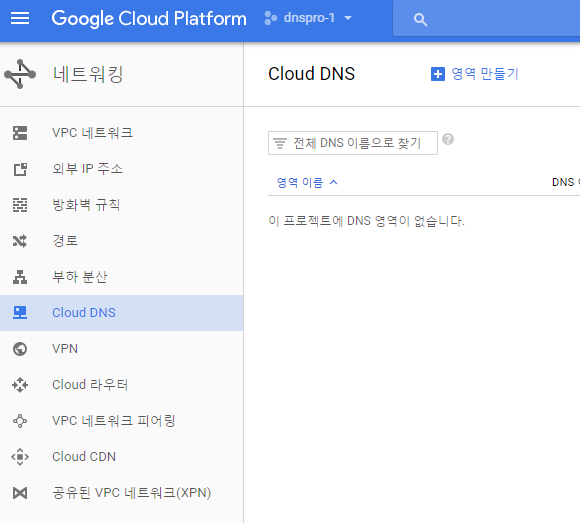Open Cloud 라우터 in sidebar

pyautogui.click(x=121, y=385)
